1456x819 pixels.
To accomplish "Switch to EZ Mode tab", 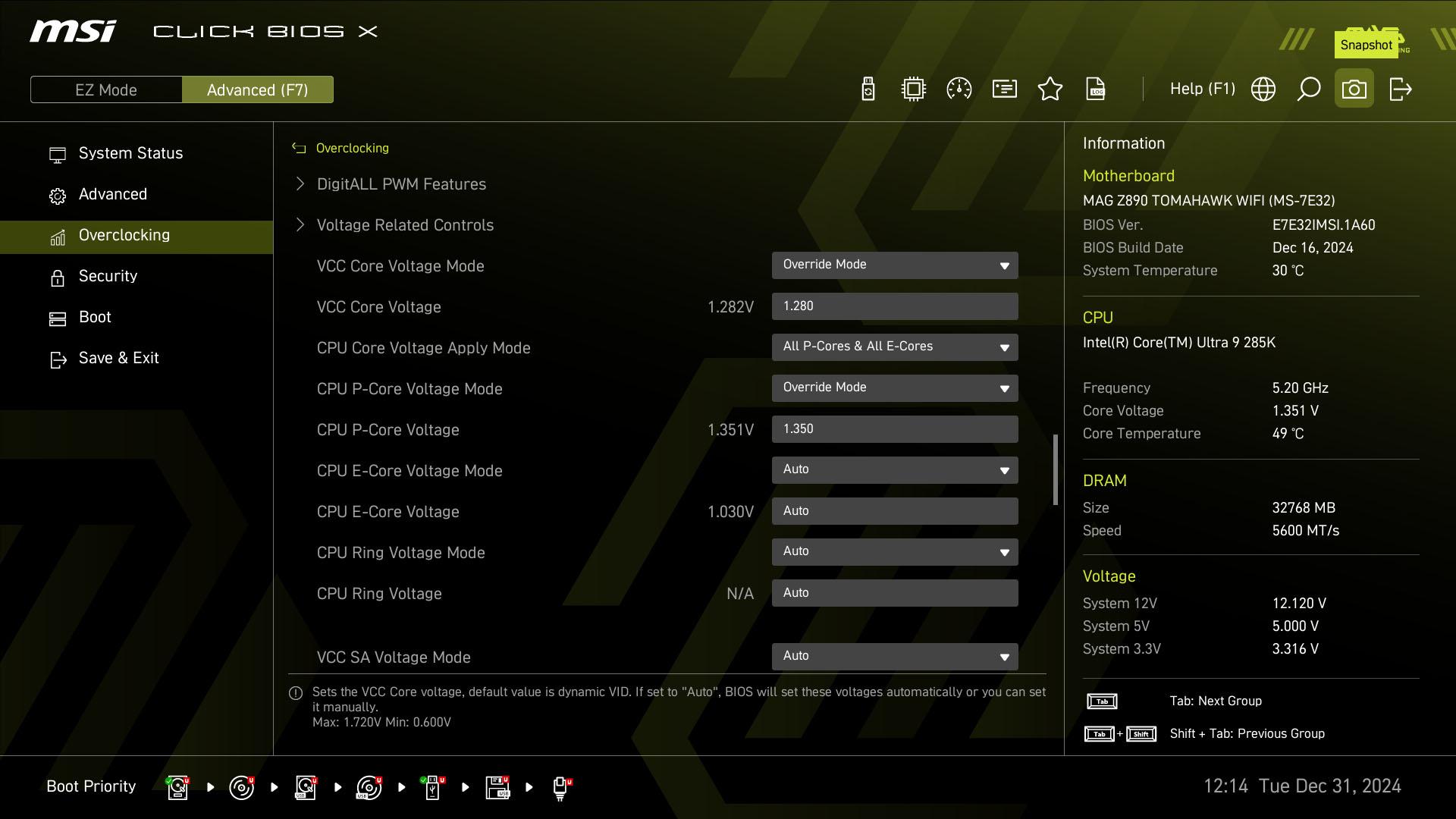I will click(106, 89).
